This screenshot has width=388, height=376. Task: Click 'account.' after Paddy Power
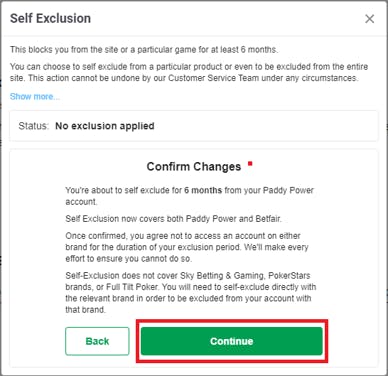click(x=81, y=202)
